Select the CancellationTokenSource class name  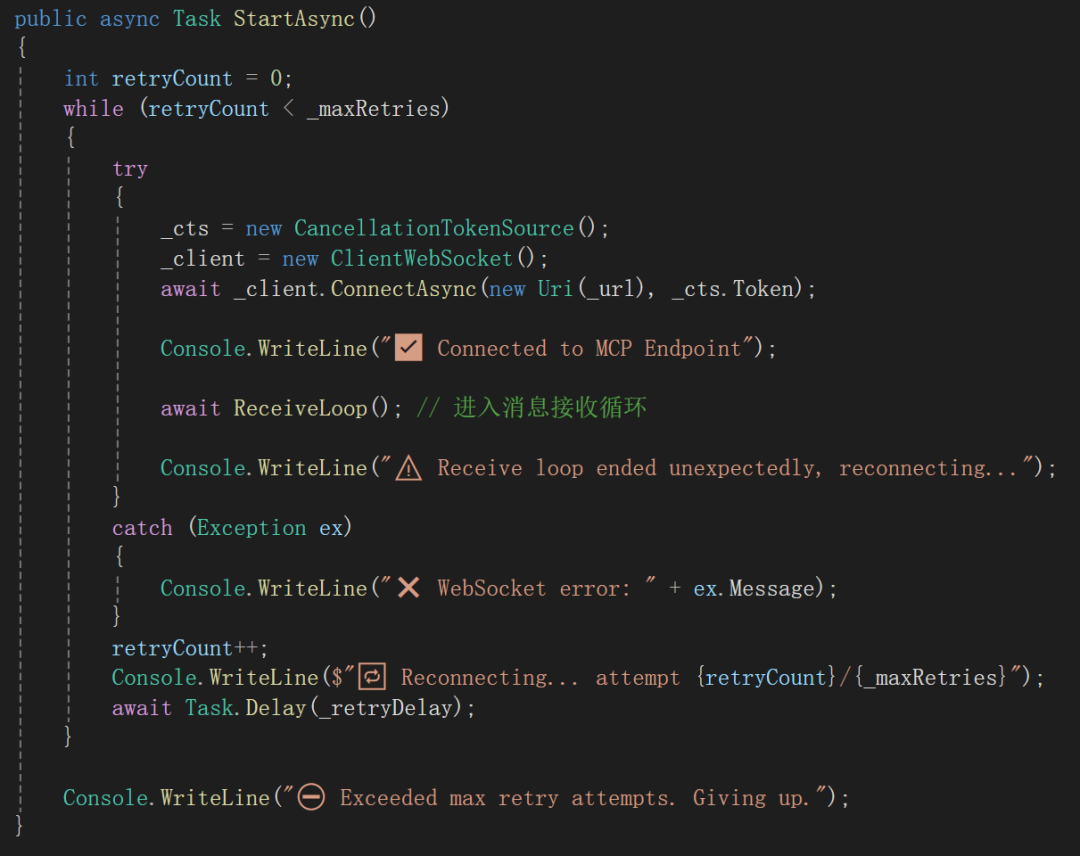coord(434,228)
